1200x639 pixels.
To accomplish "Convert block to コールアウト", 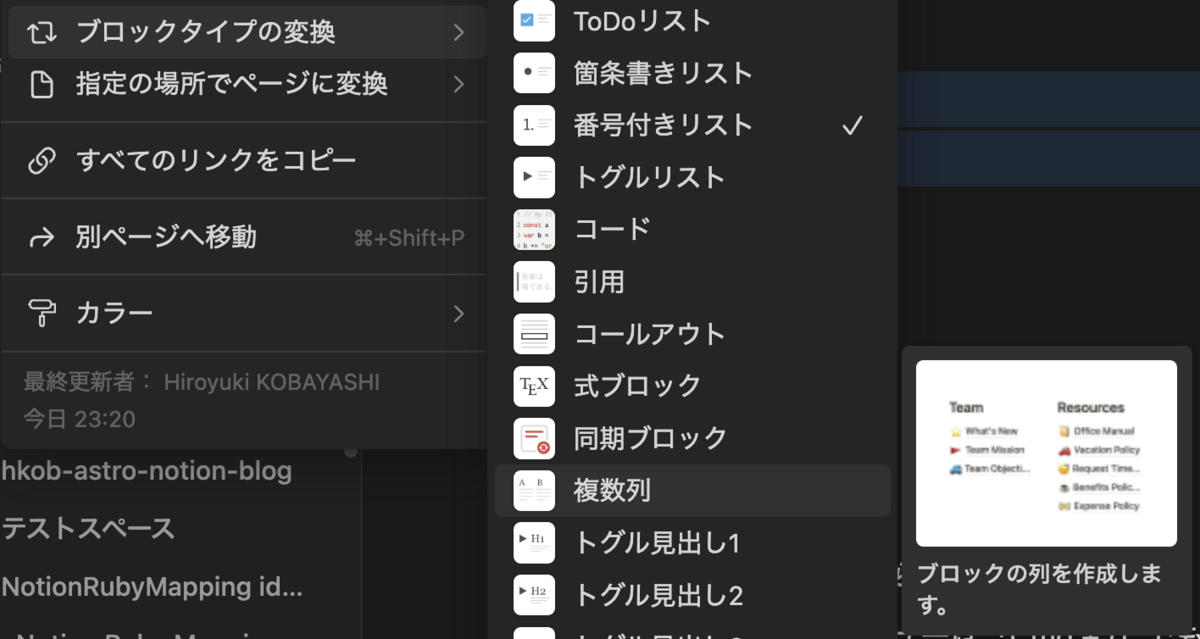I will 692,334.
